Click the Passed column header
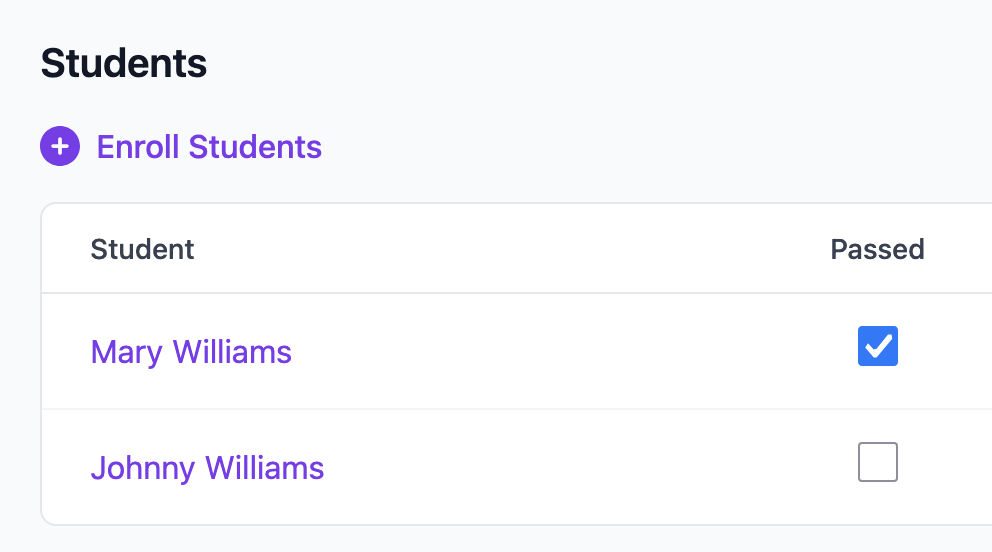The image size is (992, 552). pyautogui.click(x=877, y=249)
